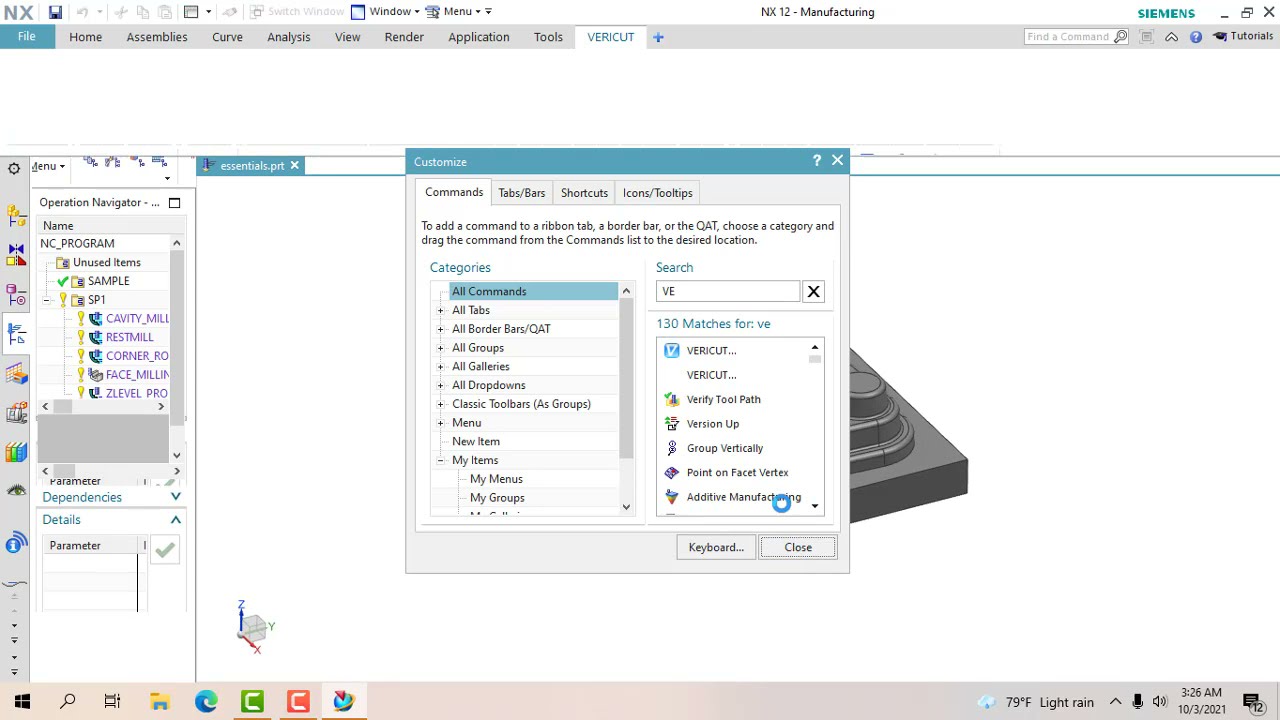
Task: Open the Assembly Navigator sidebar icon
Action: 16,215
